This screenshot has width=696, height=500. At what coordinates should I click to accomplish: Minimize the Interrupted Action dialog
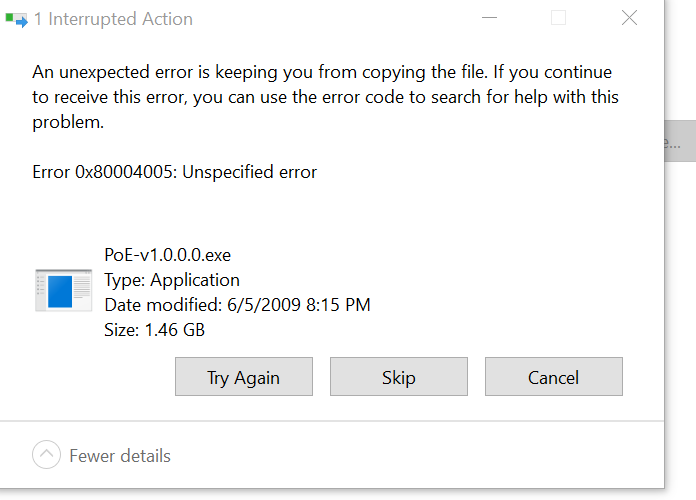tap(490, 18)
